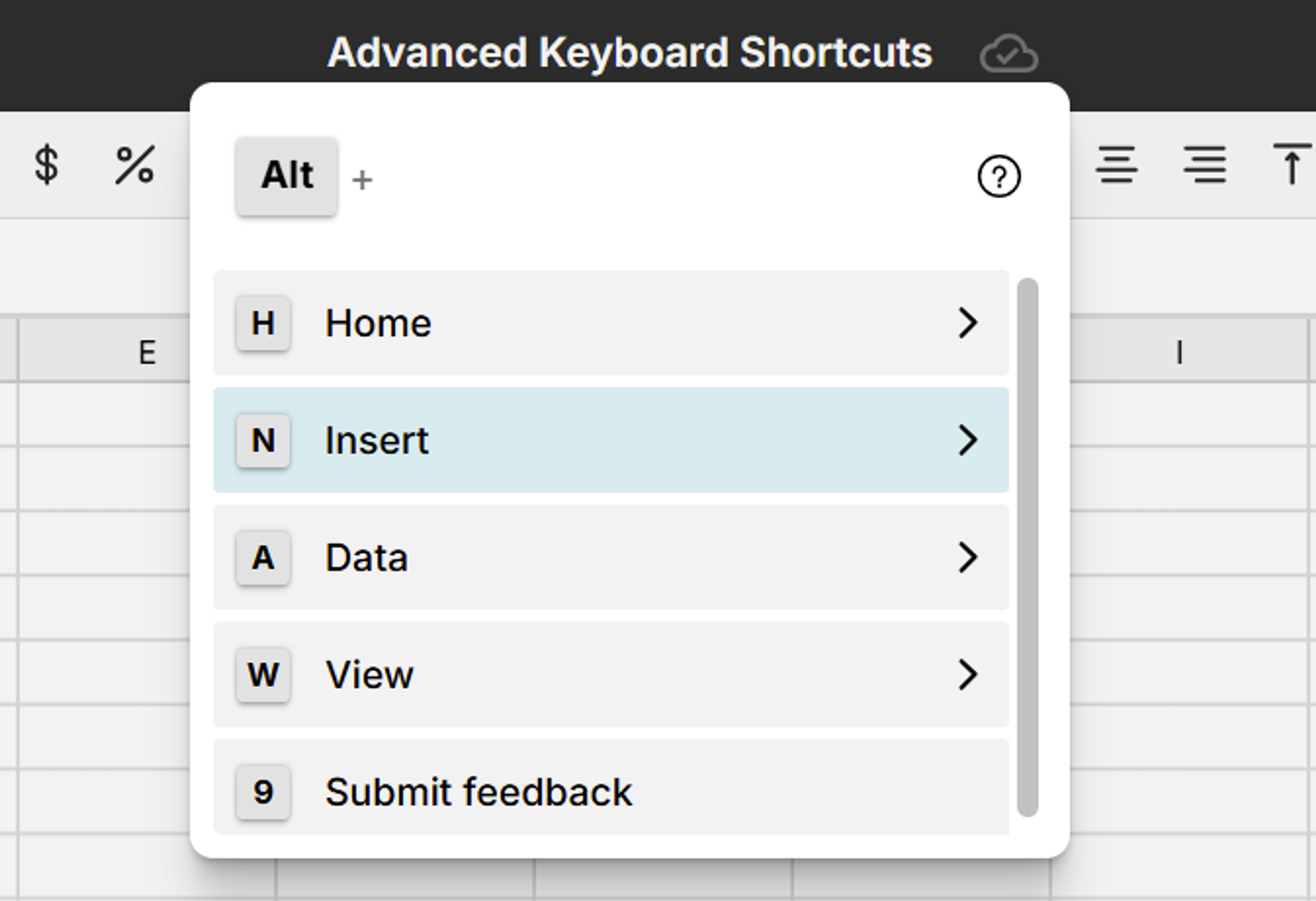
Task: Check the cloud save status icon
Action: pos(1010,54)
